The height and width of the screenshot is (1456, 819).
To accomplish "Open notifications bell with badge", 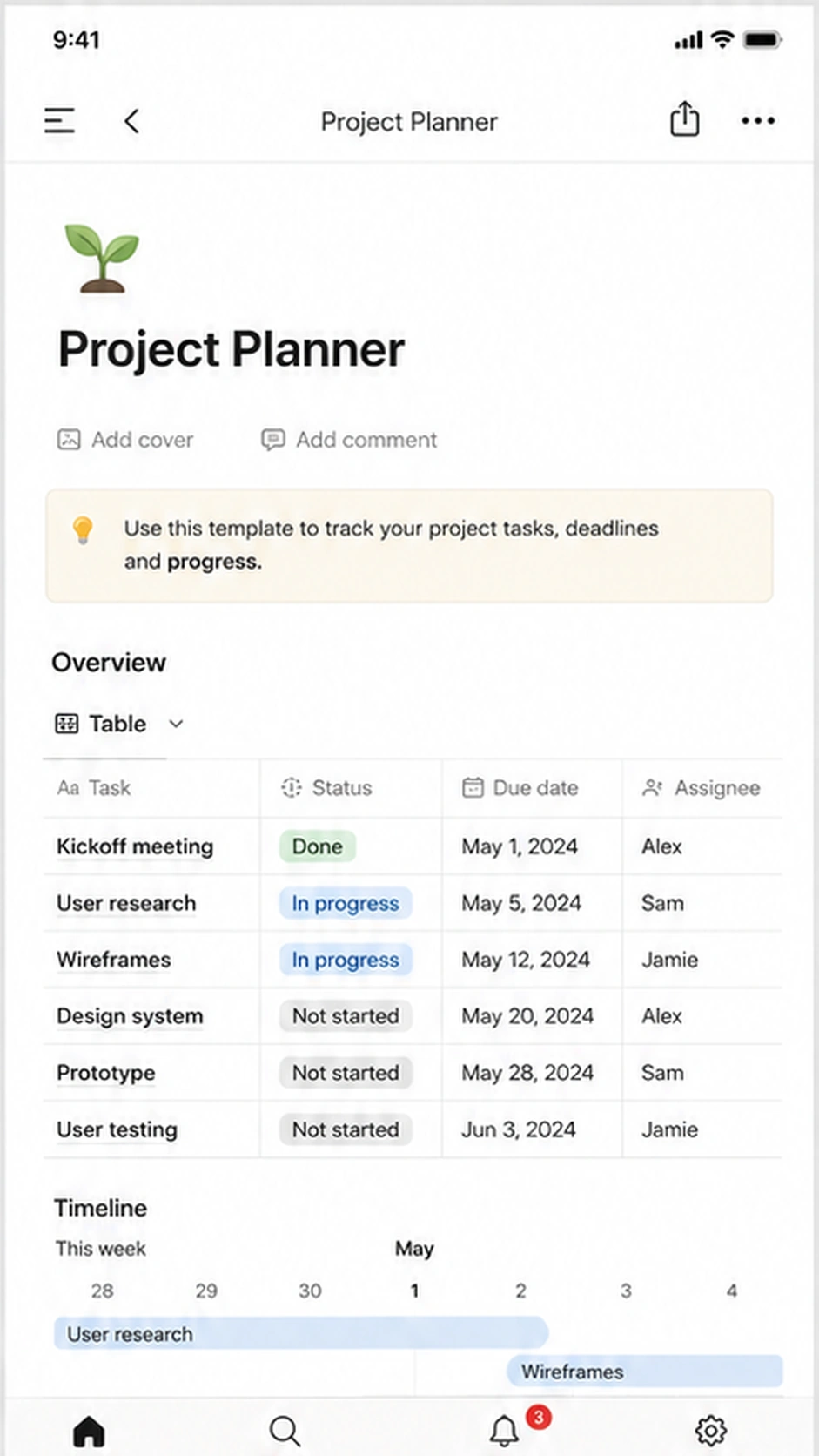I will (x=504, y=1431).
